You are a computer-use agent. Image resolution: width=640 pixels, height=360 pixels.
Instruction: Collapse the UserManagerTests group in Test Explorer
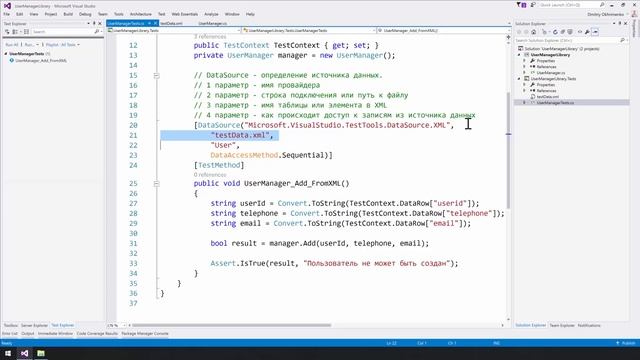click(6, 54)
